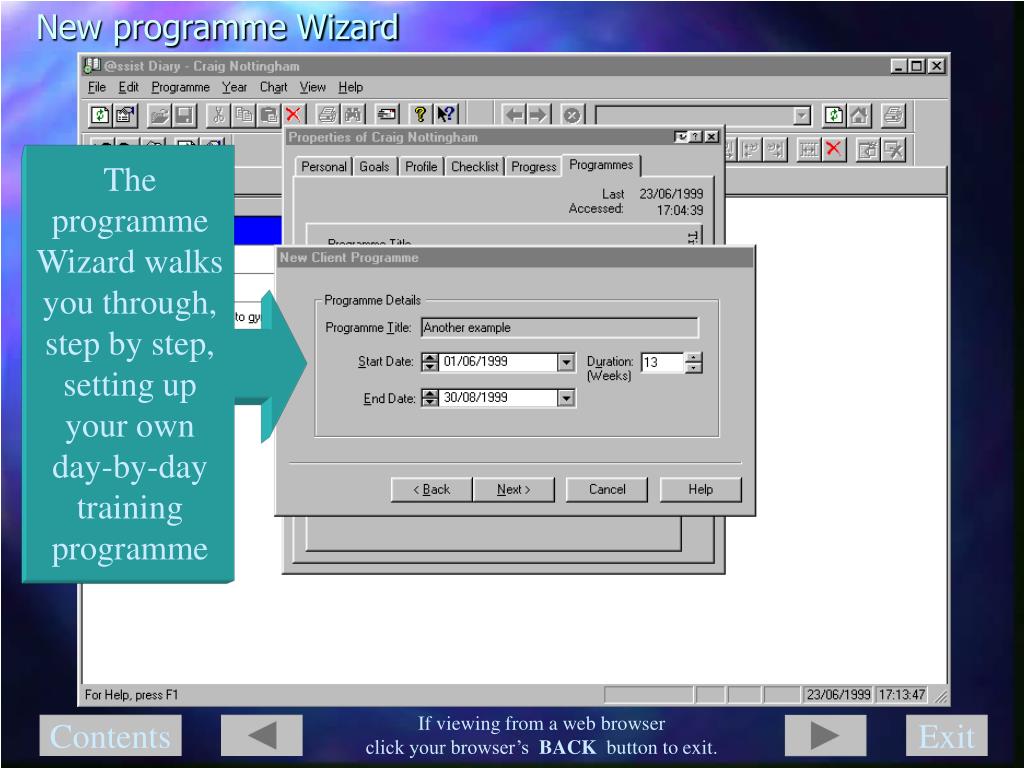Screen dimensions: 1024x768
Task: Click the Last Accessed time 17:04:39
Action: coord(680,210)
